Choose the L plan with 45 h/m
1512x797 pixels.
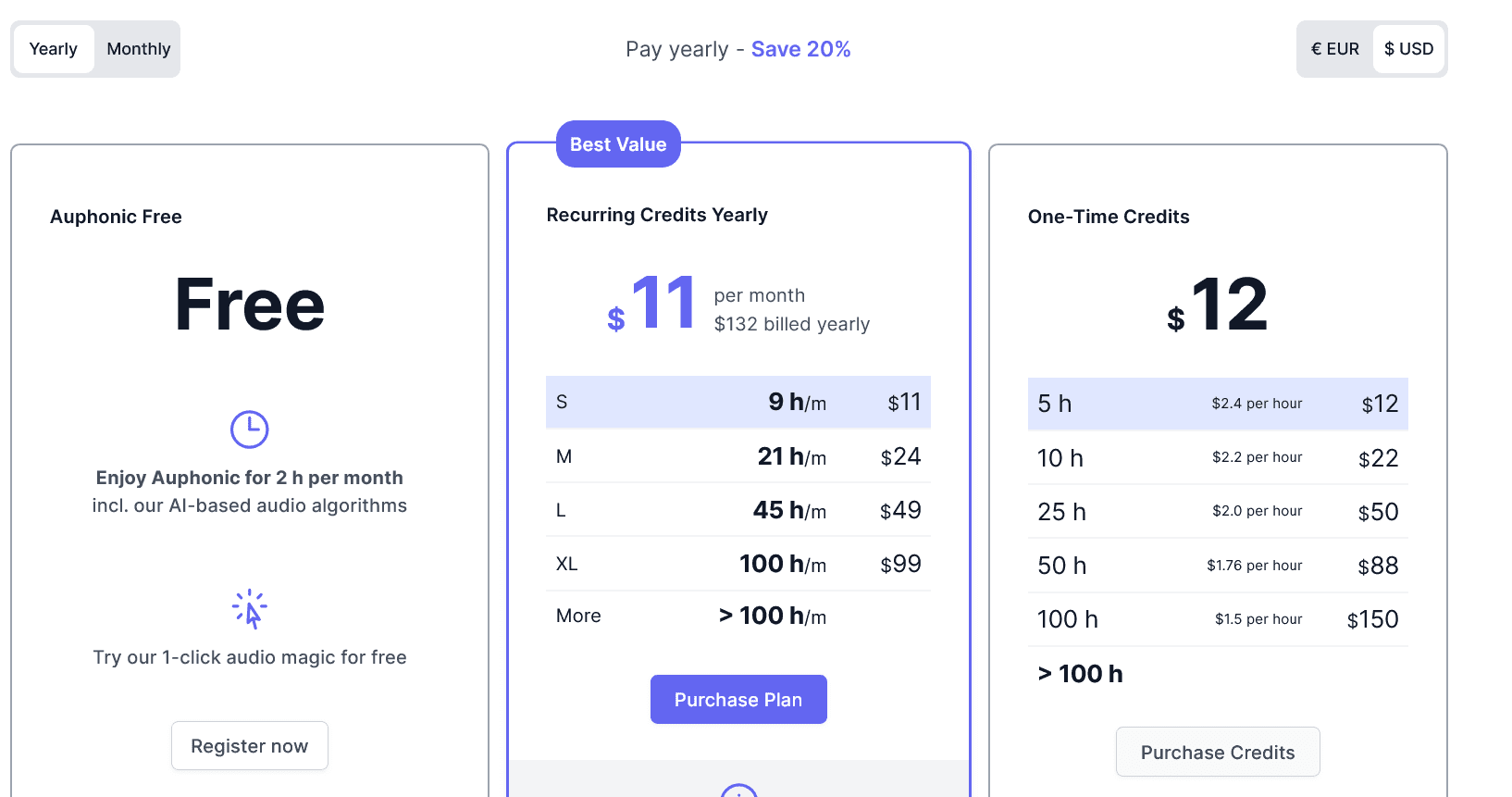pyautogui.click(x=738, y=510)
